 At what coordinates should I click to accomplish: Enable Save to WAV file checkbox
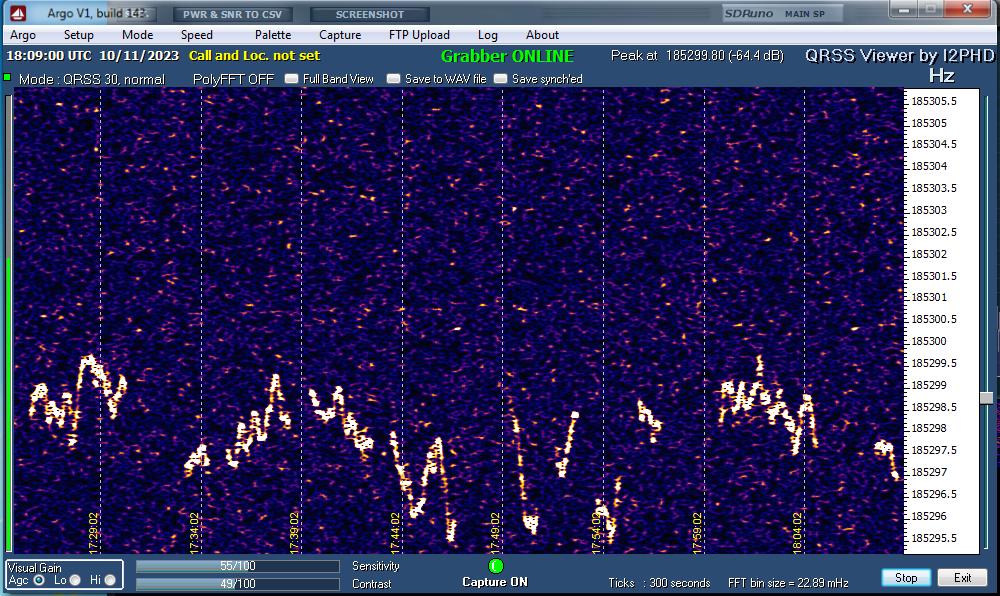pyautogui.click(x=393, y=79)
